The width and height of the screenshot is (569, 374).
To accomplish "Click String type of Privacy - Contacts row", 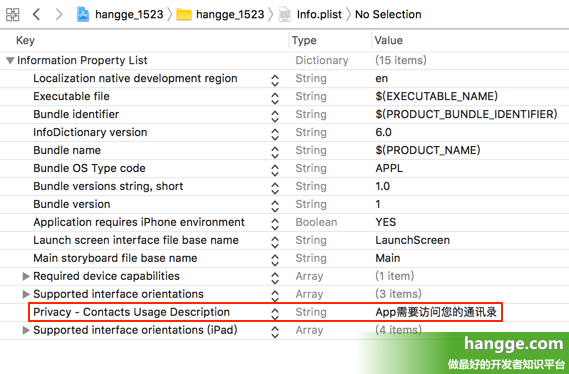I will [311, 312].
